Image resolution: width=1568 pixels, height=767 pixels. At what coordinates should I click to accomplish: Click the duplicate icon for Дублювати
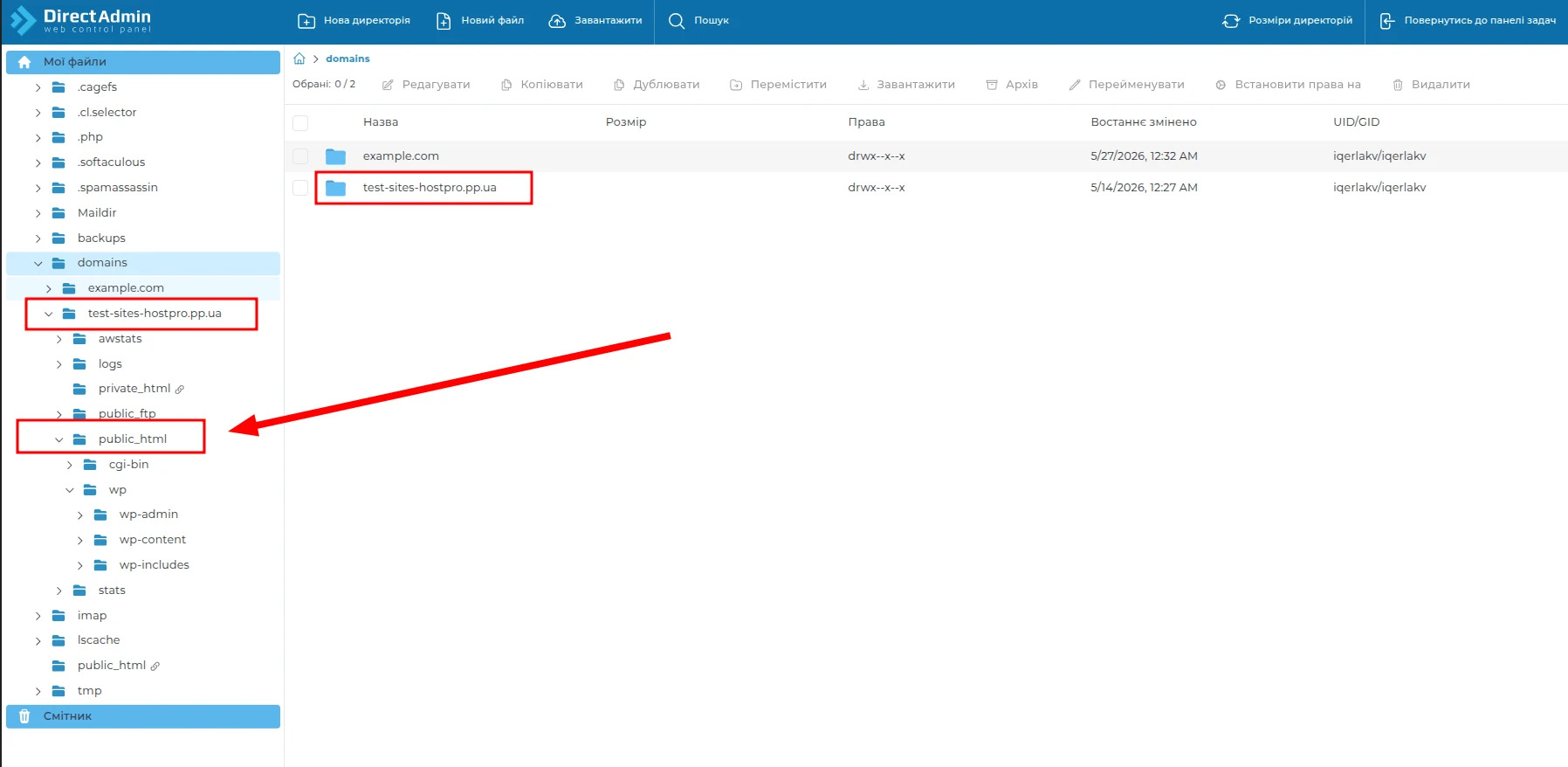click(x=619, y=85)
